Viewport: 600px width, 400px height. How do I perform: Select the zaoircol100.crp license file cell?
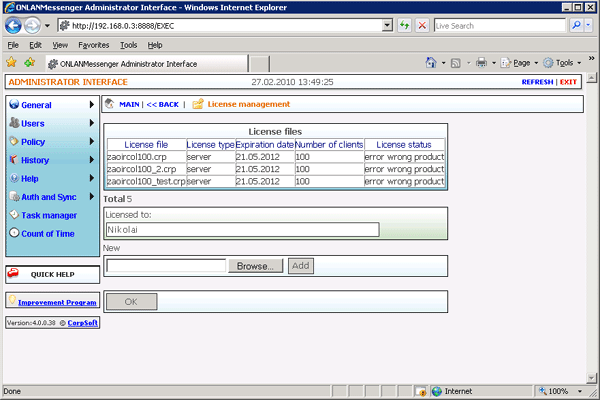(x=147, y=157)
